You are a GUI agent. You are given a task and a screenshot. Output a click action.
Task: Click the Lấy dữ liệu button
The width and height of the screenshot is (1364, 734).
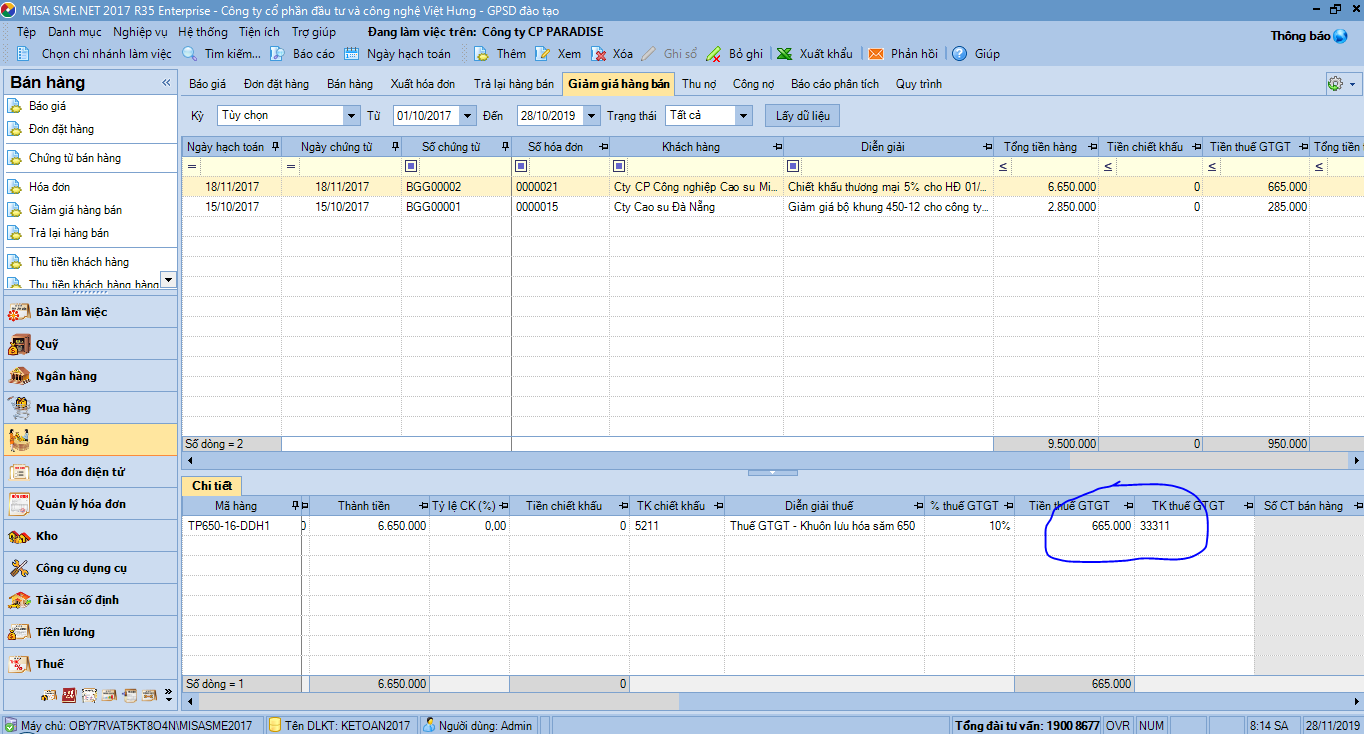click(x=802, y=116)
